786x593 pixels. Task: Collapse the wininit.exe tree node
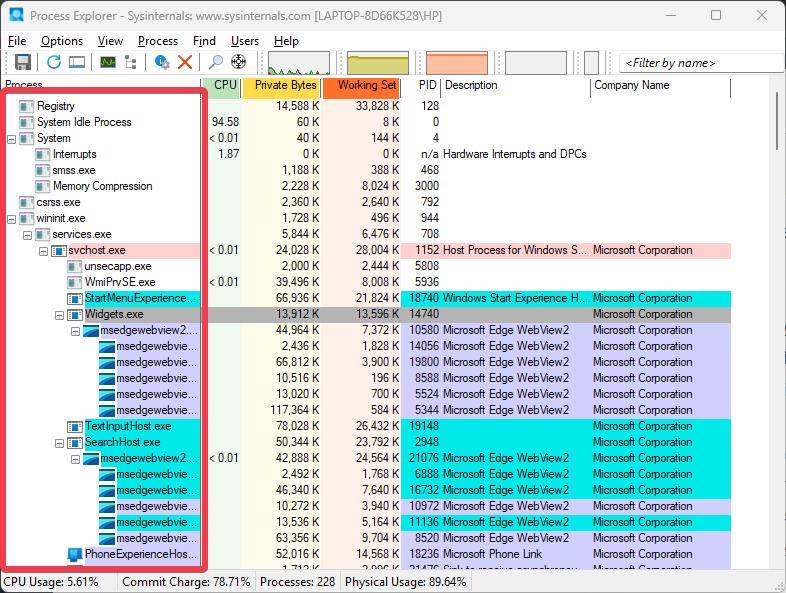(11, 218)
